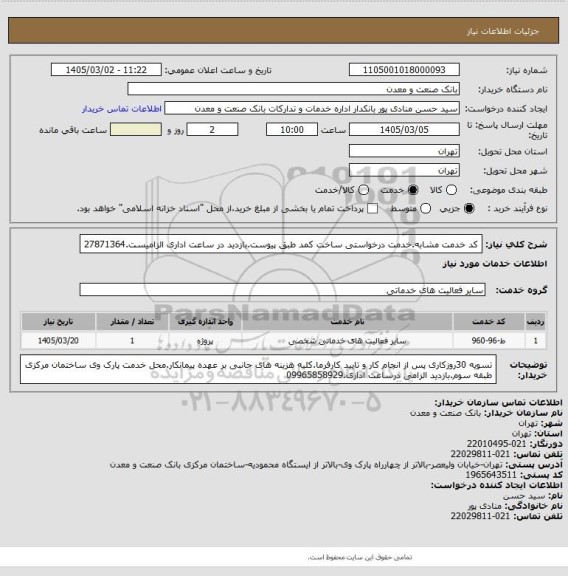
Task: Click delivery province field تهران
Action: (404, 151)
